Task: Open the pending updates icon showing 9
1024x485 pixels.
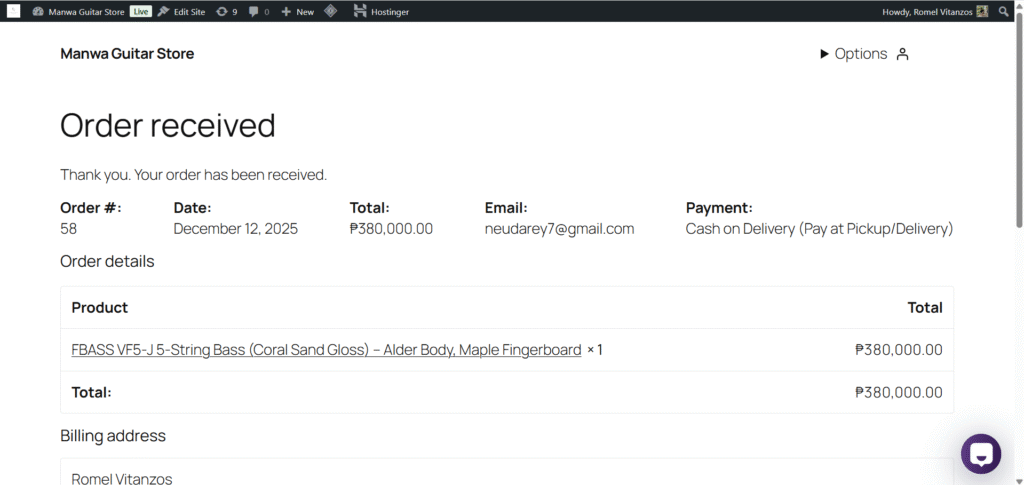Action: pyautogui.click(x=226, y=12)
